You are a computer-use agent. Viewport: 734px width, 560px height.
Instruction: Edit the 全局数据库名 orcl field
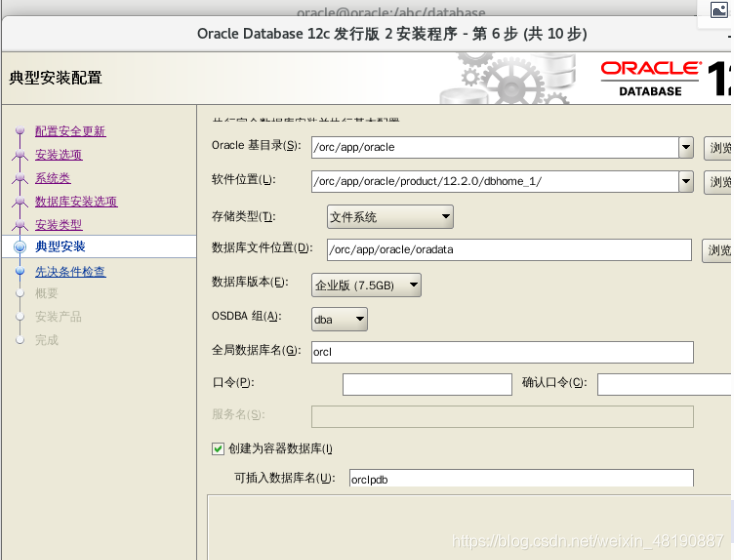tap(502, 352)
